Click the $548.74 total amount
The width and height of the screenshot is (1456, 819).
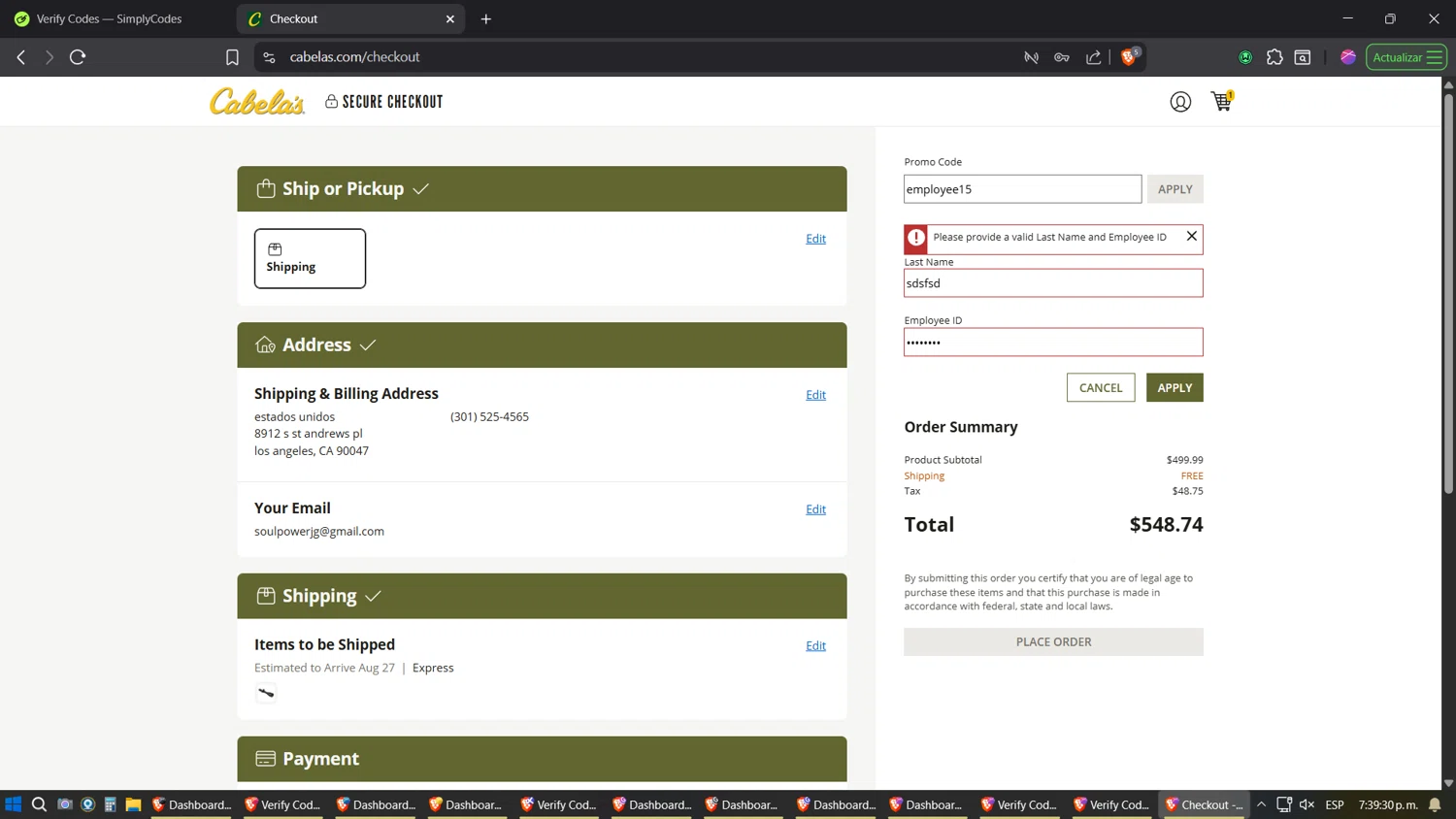(x=1166, y=524)
